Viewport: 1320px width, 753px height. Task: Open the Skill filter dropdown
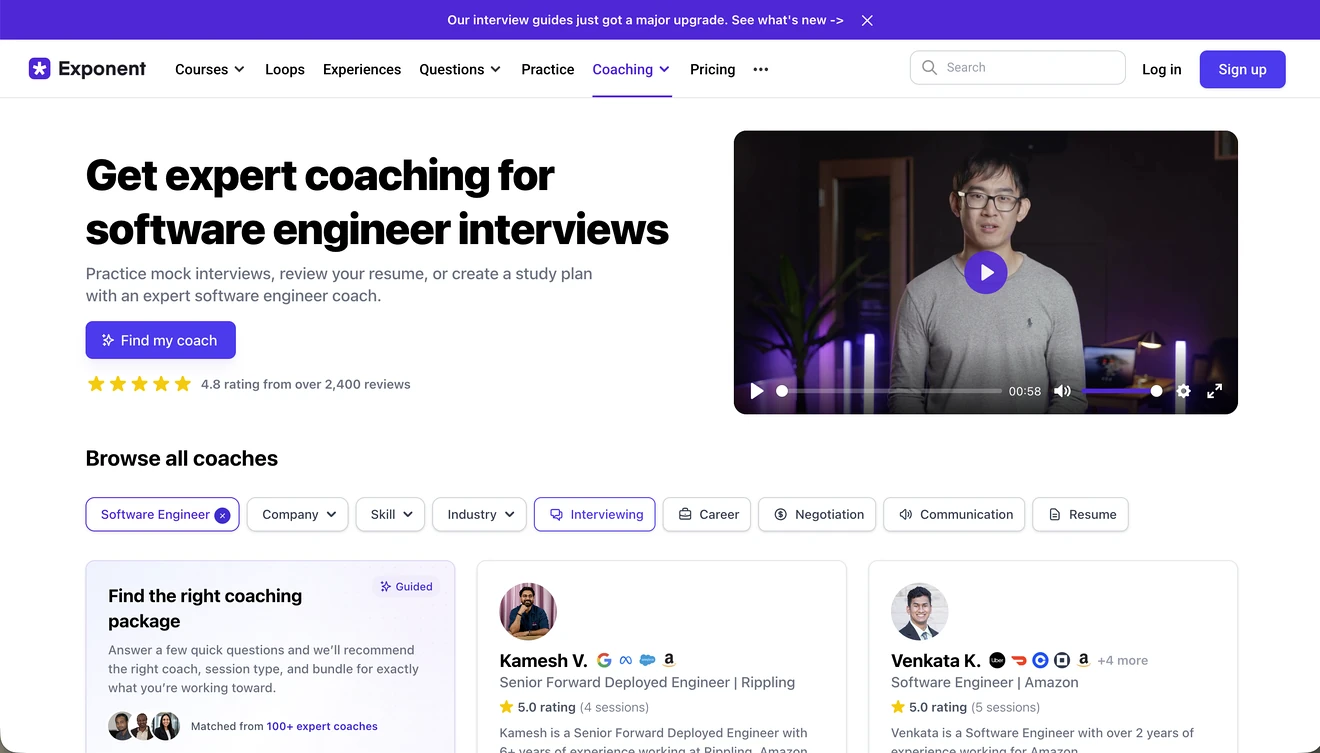(x=391, y=515)
